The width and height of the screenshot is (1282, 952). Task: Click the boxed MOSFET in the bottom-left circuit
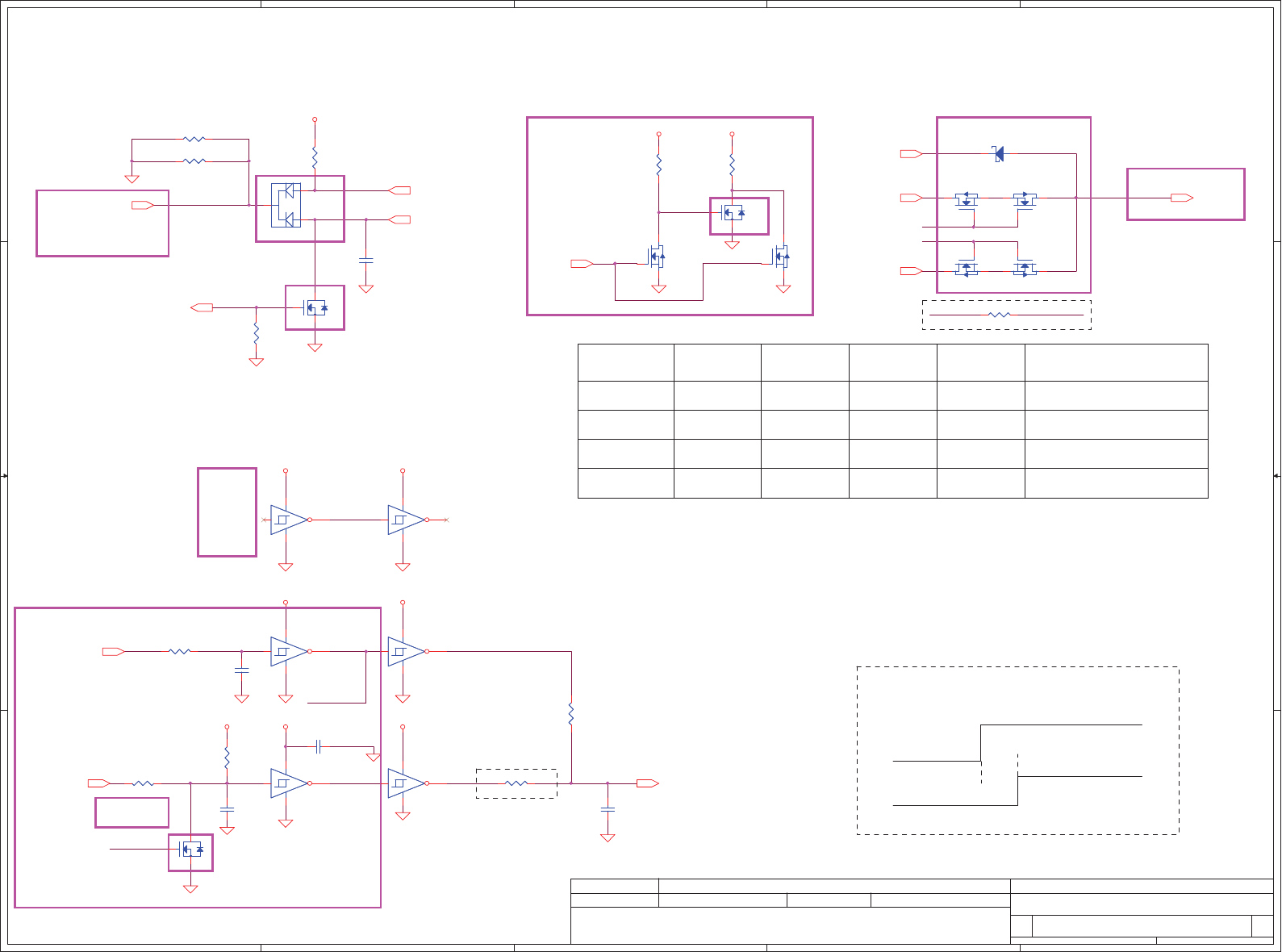click(x=190, y=850)
